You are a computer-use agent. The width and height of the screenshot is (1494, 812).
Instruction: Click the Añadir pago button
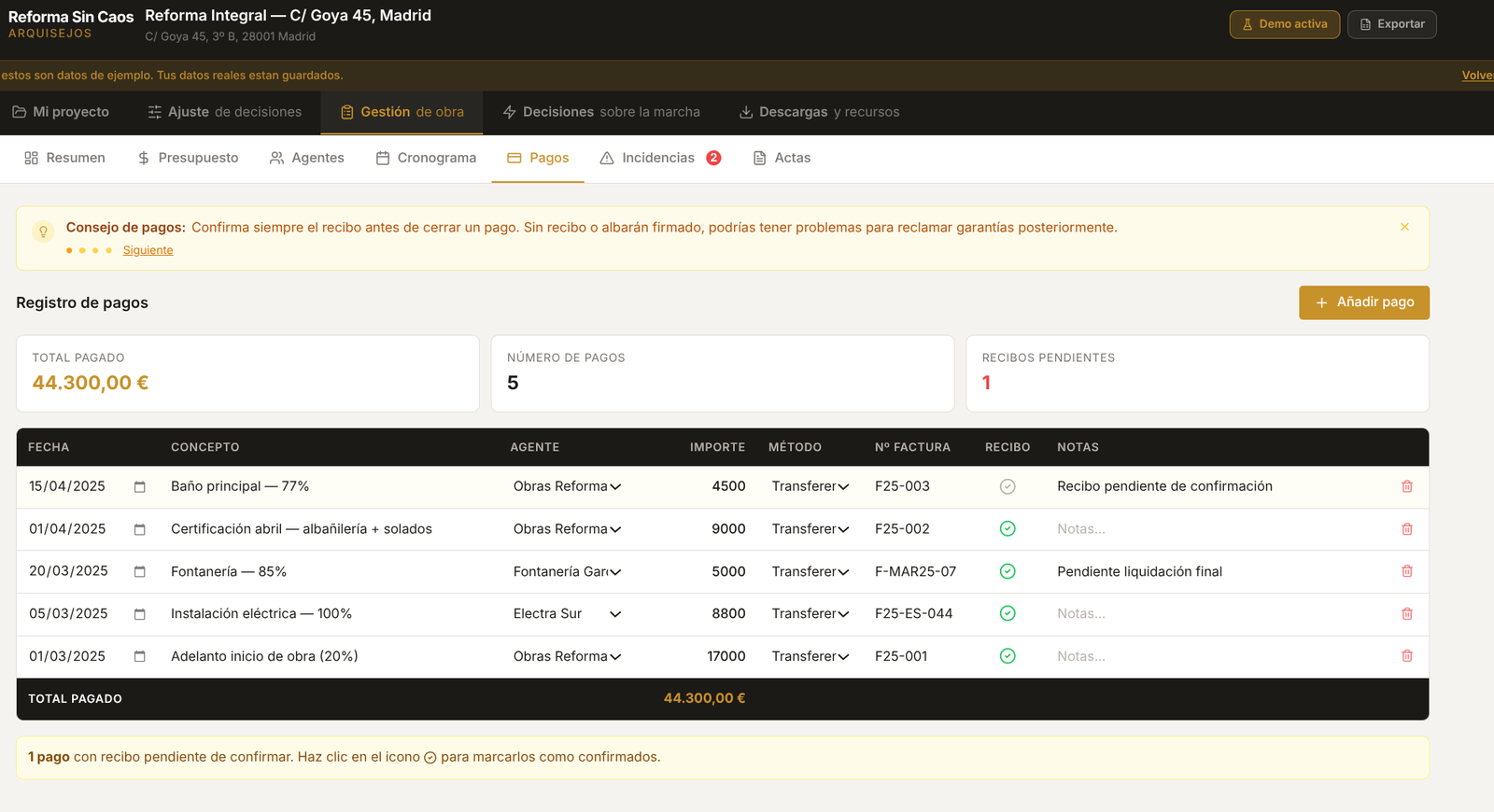coord(1364,302)
